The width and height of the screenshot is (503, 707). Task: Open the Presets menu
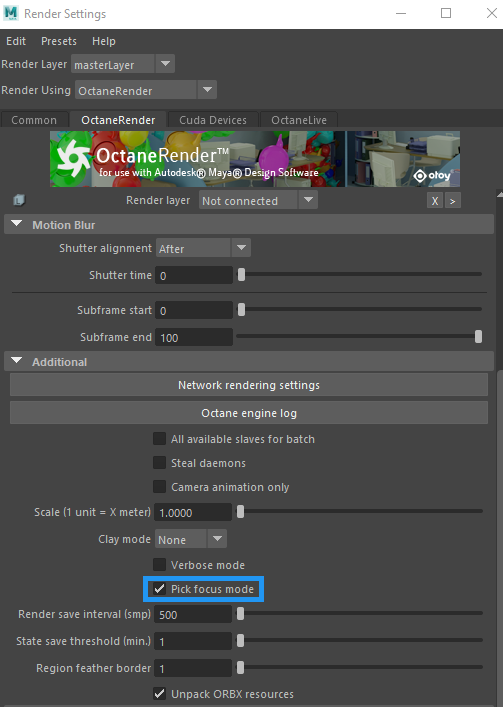pyautogui.click(x=59, y=41)
